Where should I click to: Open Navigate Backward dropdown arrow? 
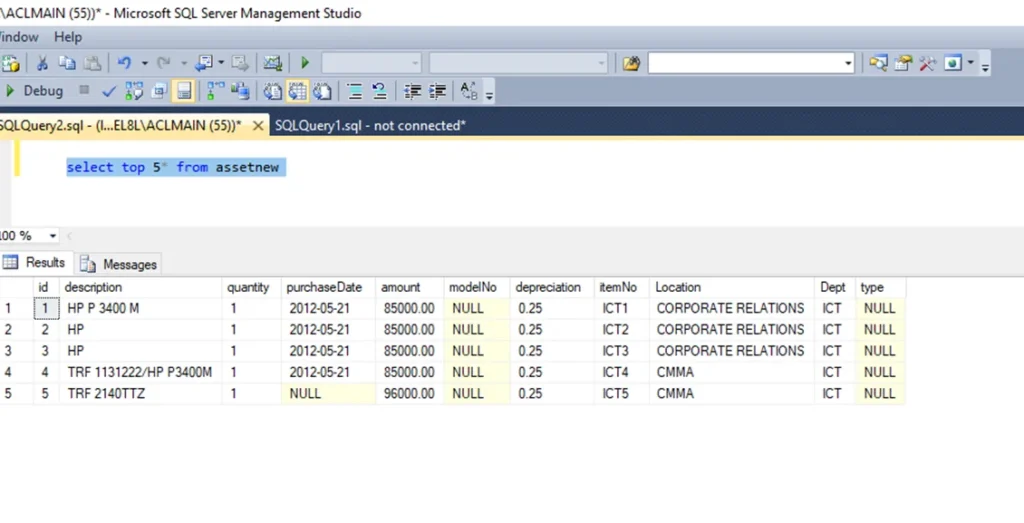coord(221,63)
